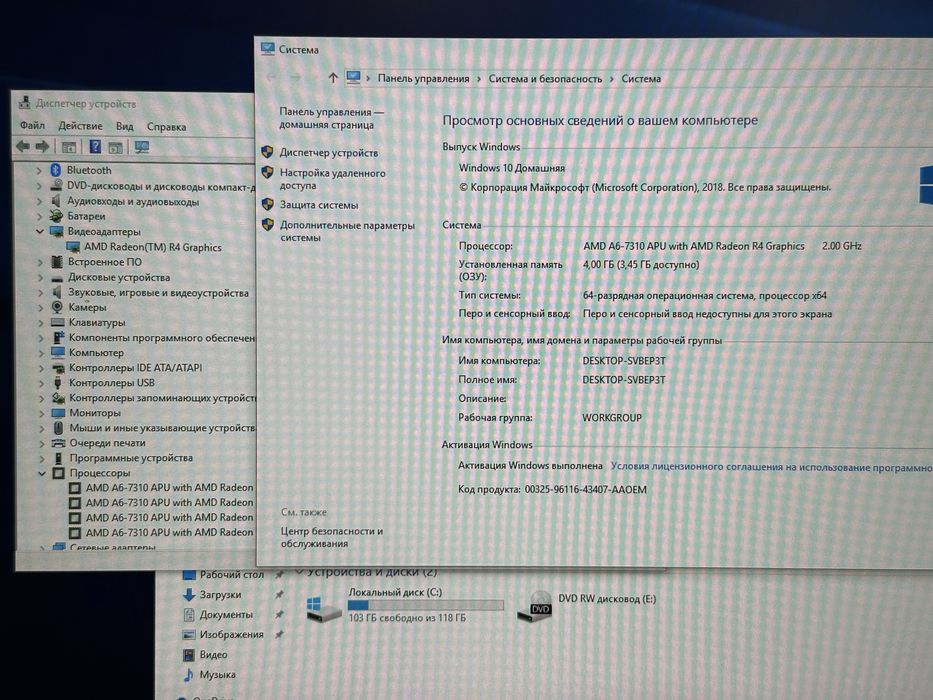Viewport: 933px width, 700px height.
Task: Expand the Bluetooth tree node
Action: [x=39, y=170]
